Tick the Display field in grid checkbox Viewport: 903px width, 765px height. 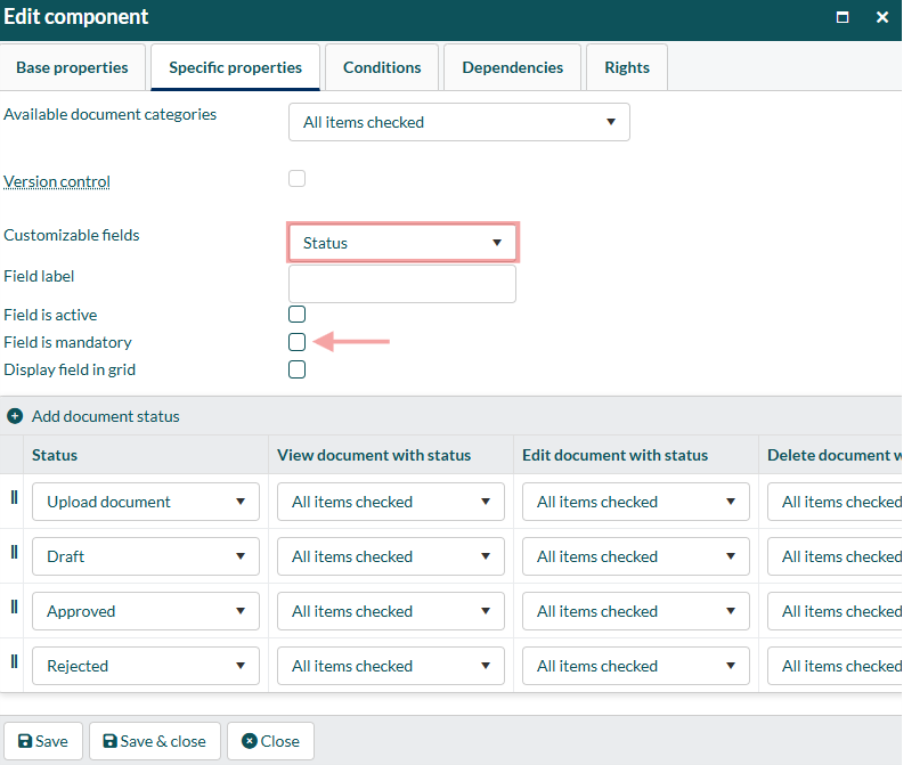(x=297, y=369)
